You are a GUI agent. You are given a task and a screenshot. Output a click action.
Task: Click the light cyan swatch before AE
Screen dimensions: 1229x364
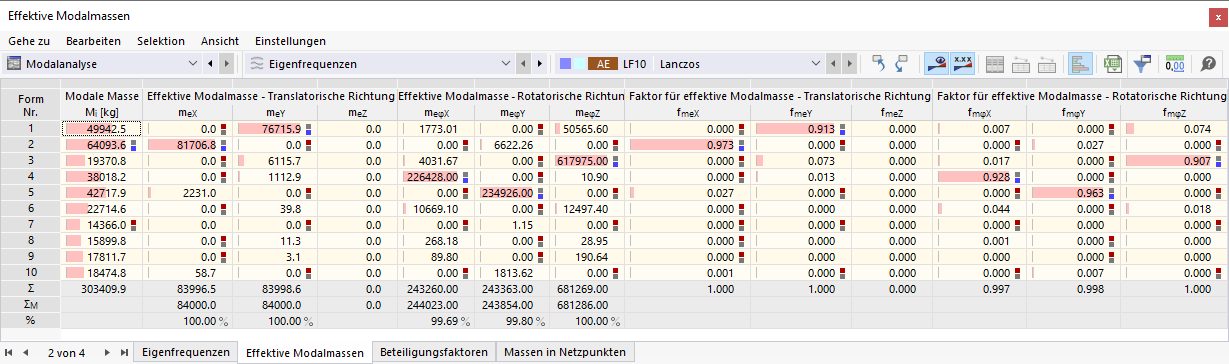coord(580,63)
